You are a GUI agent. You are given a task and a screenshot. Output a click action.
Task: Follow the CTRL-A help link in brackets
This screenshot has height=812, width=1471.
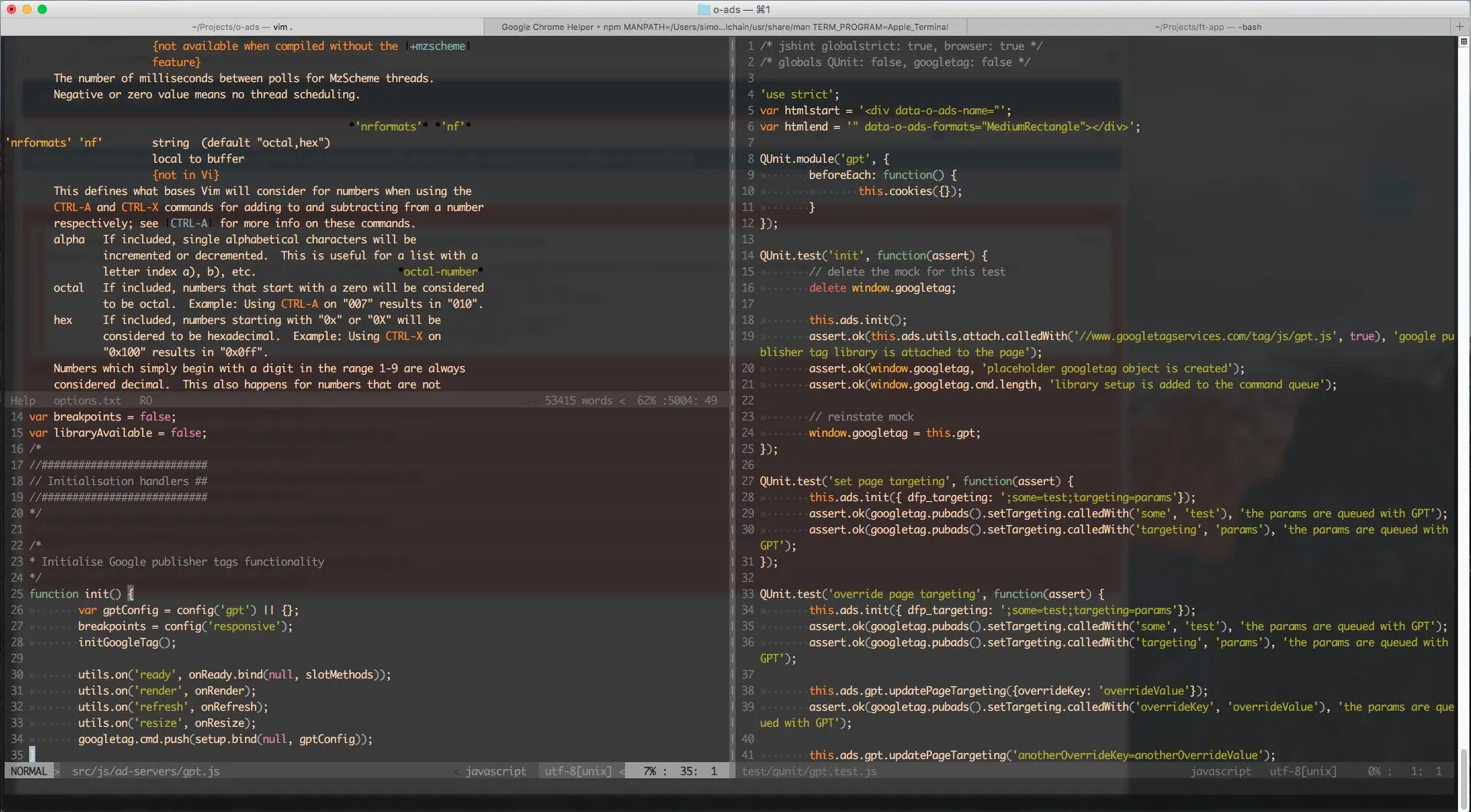tap(189, 223)
